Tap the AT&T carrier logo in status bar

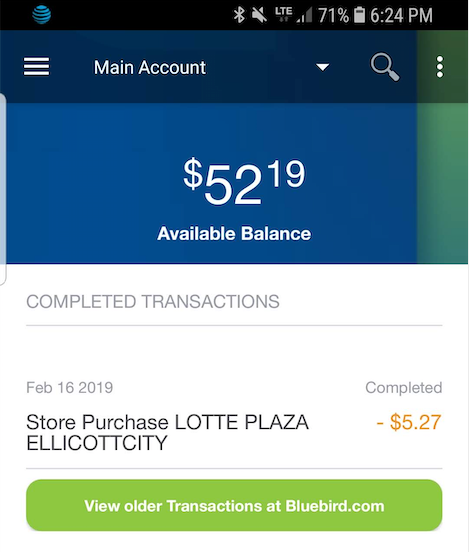(42, 14)
